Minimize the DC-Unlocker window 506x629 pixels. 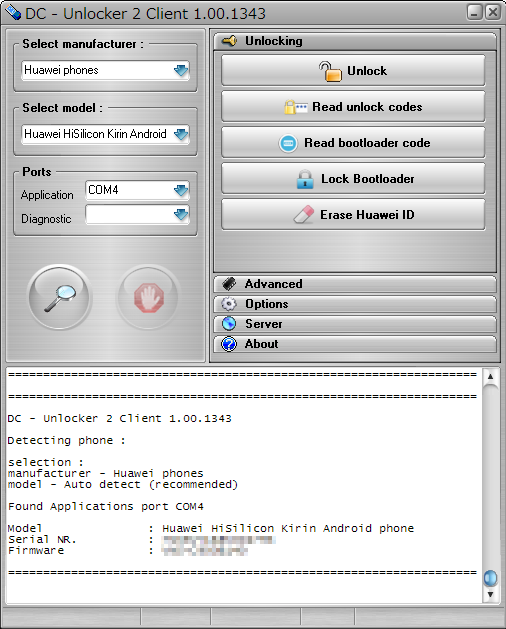(474, 12)
